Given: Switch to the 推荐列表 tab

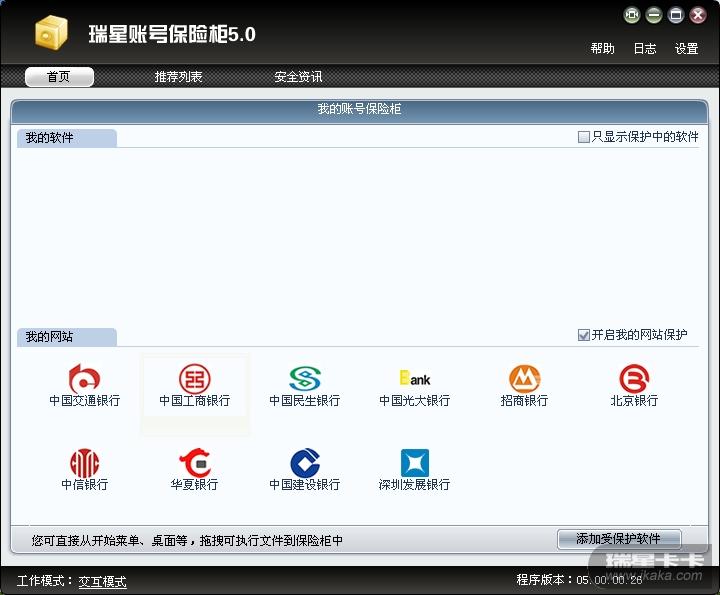Looking at the screenshot, I should (179, 77).
